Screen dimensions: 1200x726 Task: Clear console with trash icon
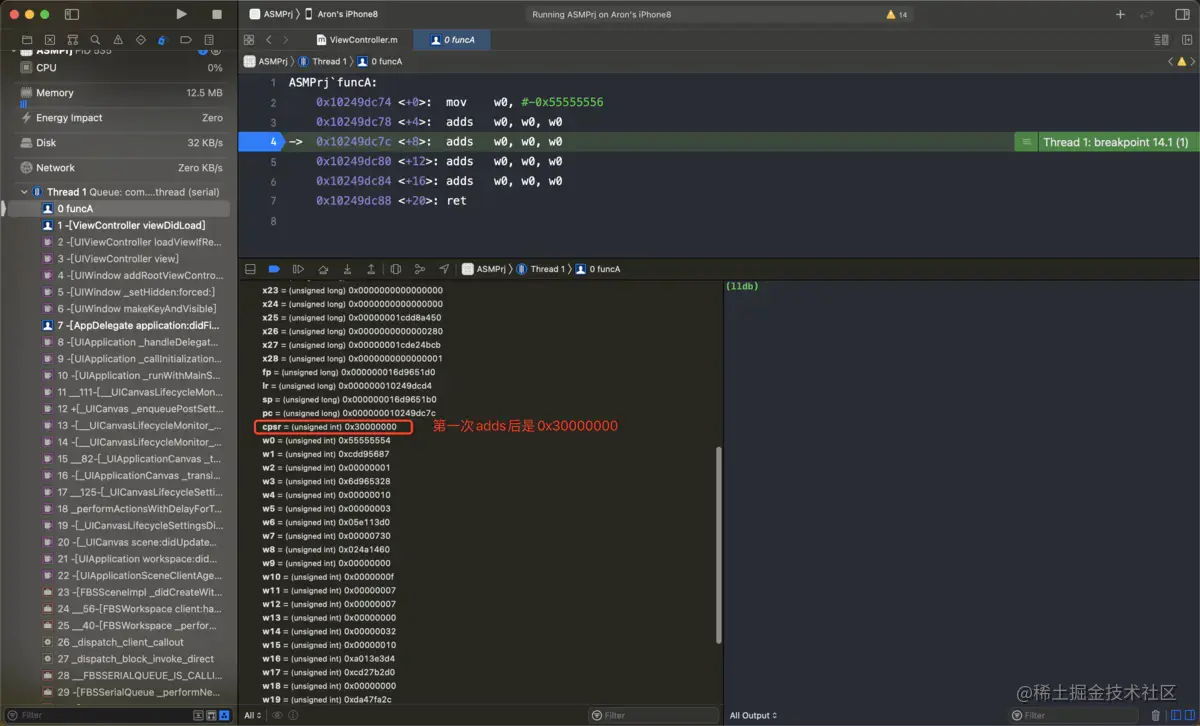click(1156, 715)
